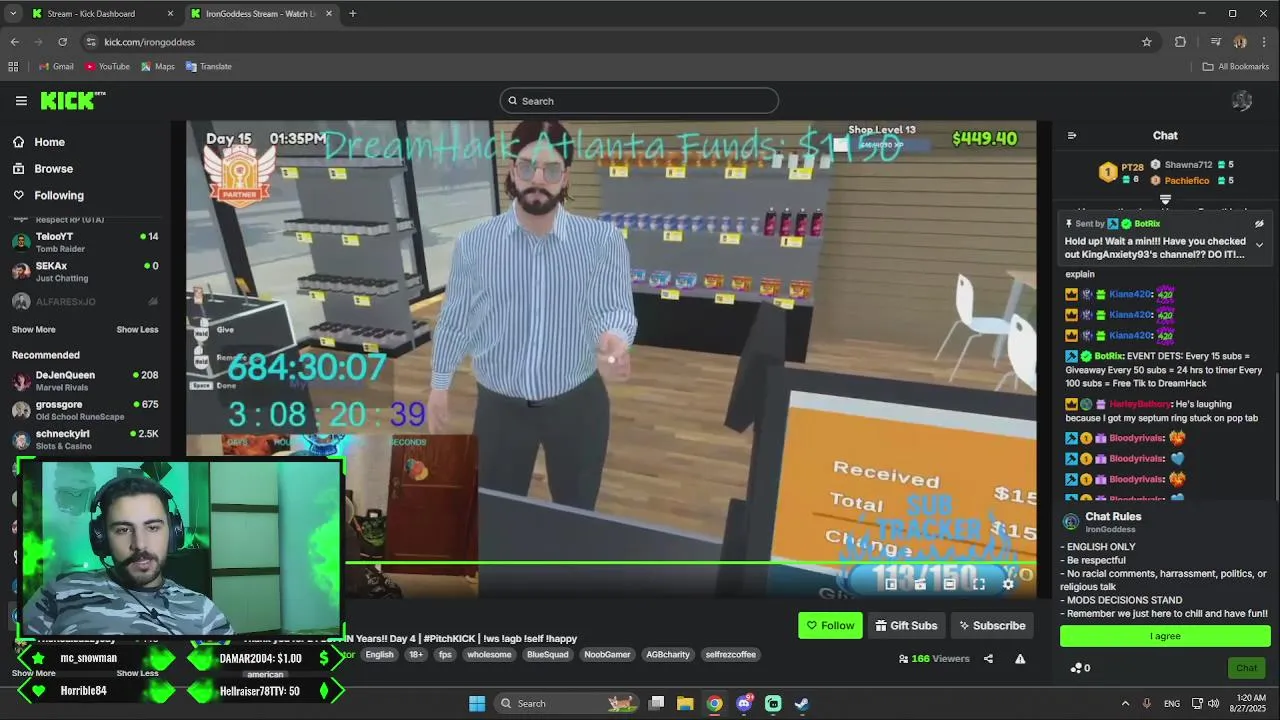Click the Gift Subs button
1280x720 pixels.
pos(906,626)
